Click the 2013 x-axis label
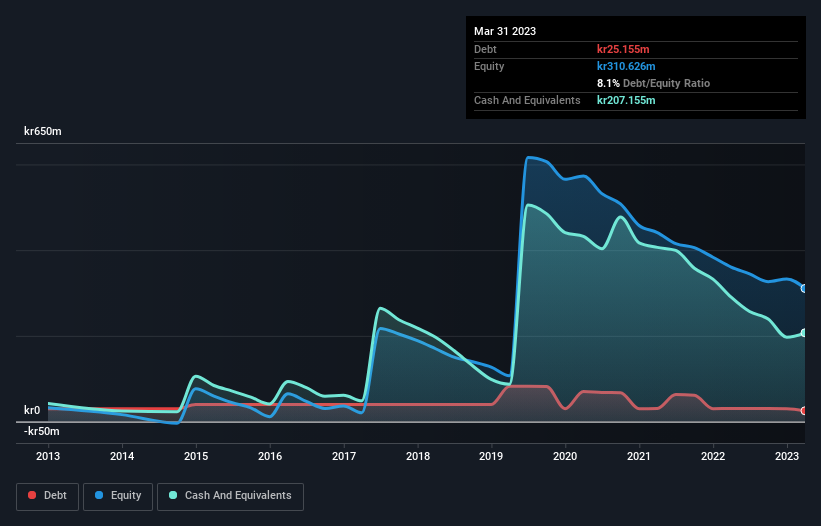 pyautogui.click(x=48, y=456)
